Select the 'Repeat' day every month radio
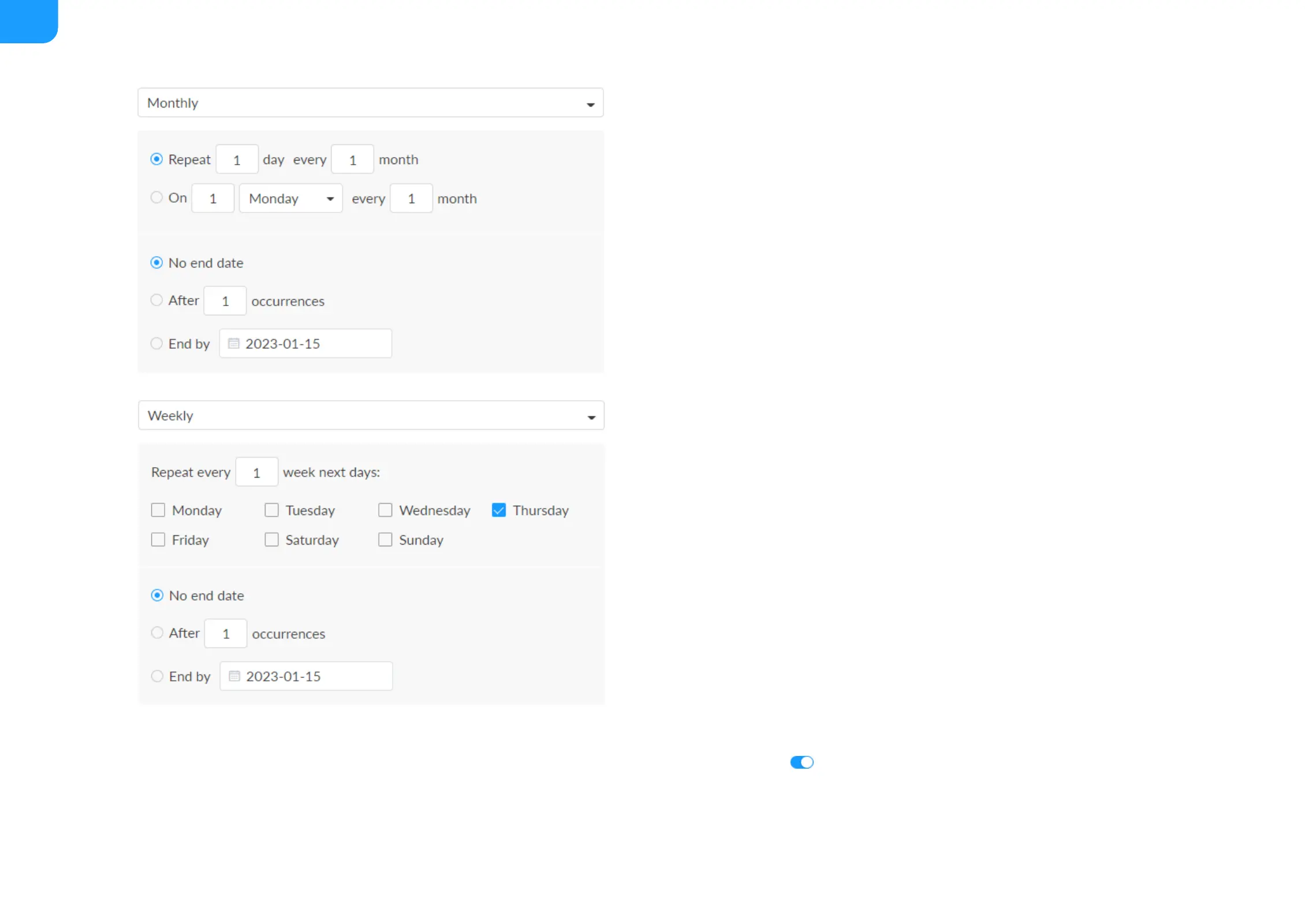 click(156, 159)
